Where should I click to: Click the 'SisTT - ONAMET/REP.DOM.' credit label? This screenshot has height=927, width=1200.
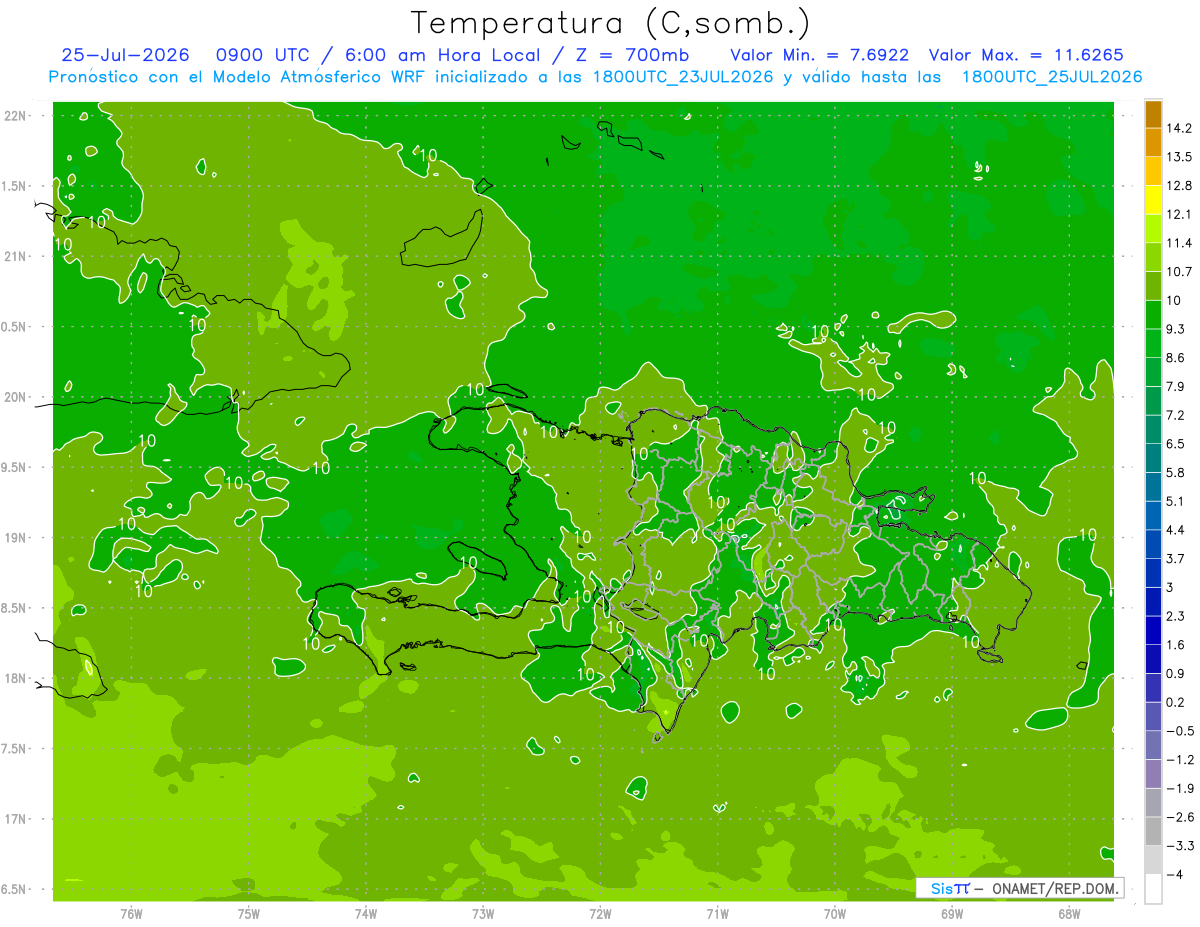tap(1020, 888)
